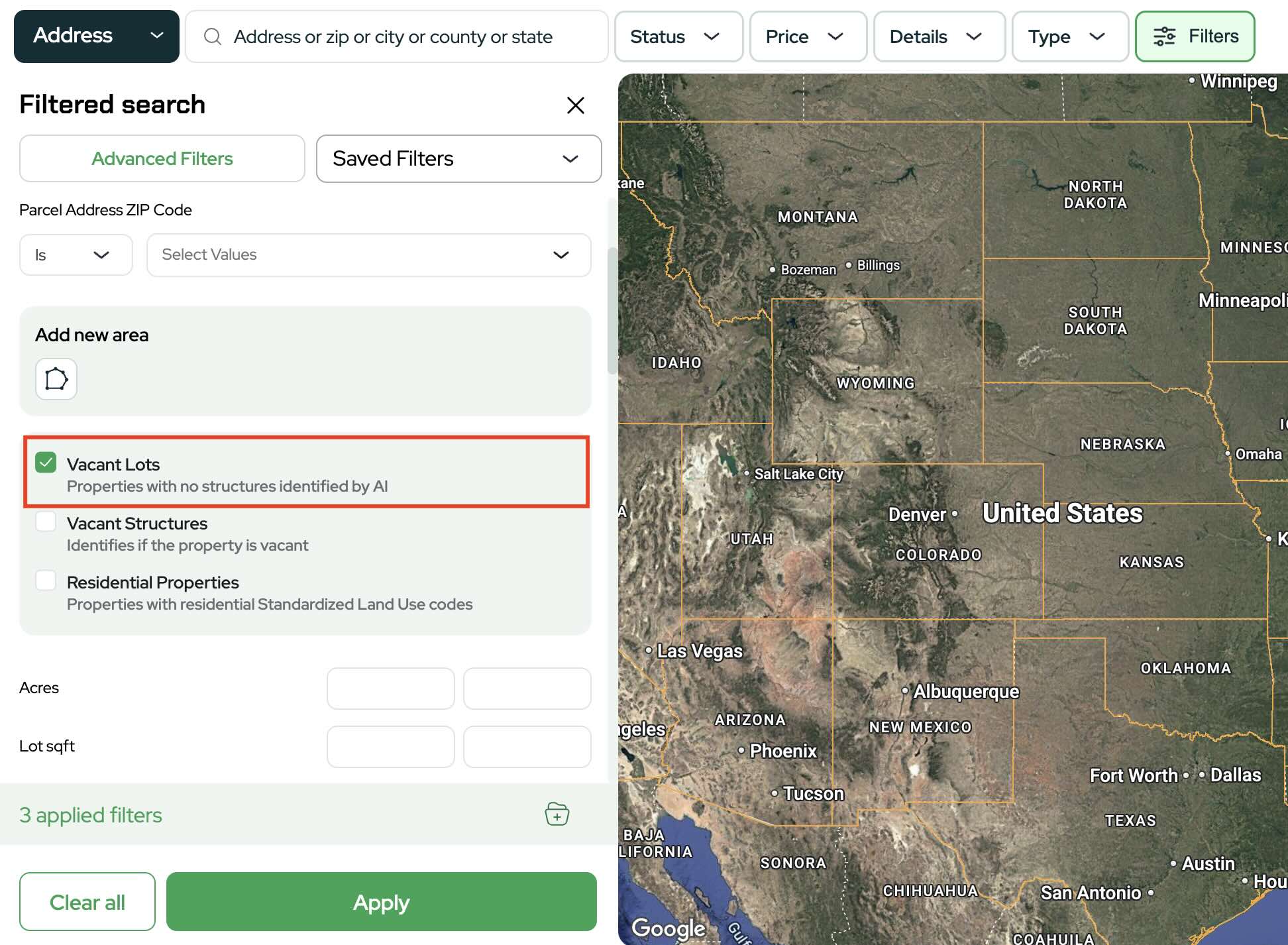Screen dimensions: 1288x945
Task: Click the Acres minimum input field
Action: coord(390,688)
